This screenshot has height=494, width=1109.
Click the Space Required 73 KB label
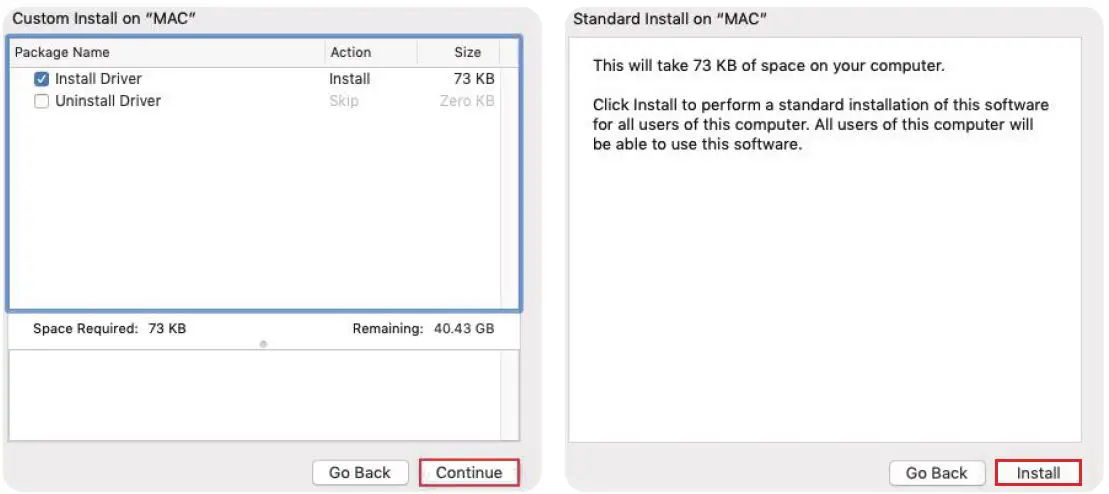tap(109, 328)
